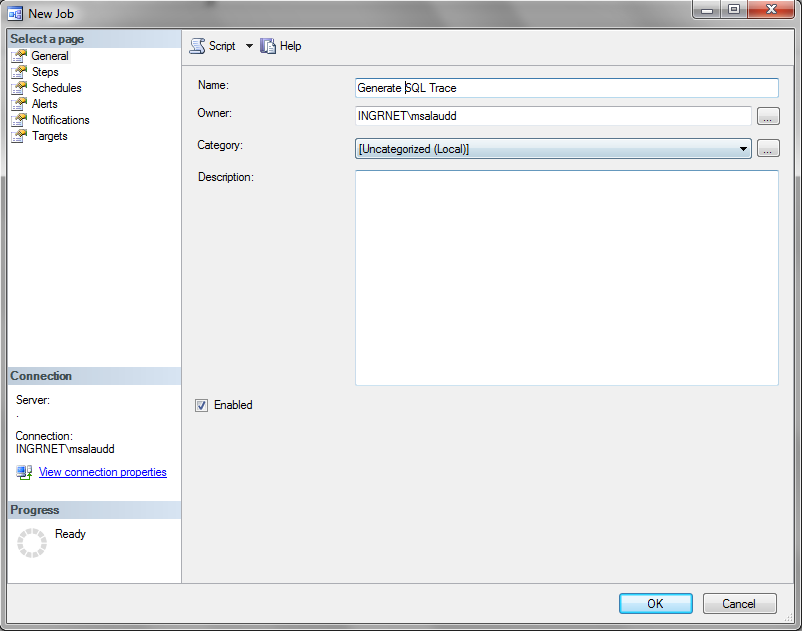Expand the Category combo box
This screenshot has width=802, height=631.
pyautogui.click(x=743, y=148)
